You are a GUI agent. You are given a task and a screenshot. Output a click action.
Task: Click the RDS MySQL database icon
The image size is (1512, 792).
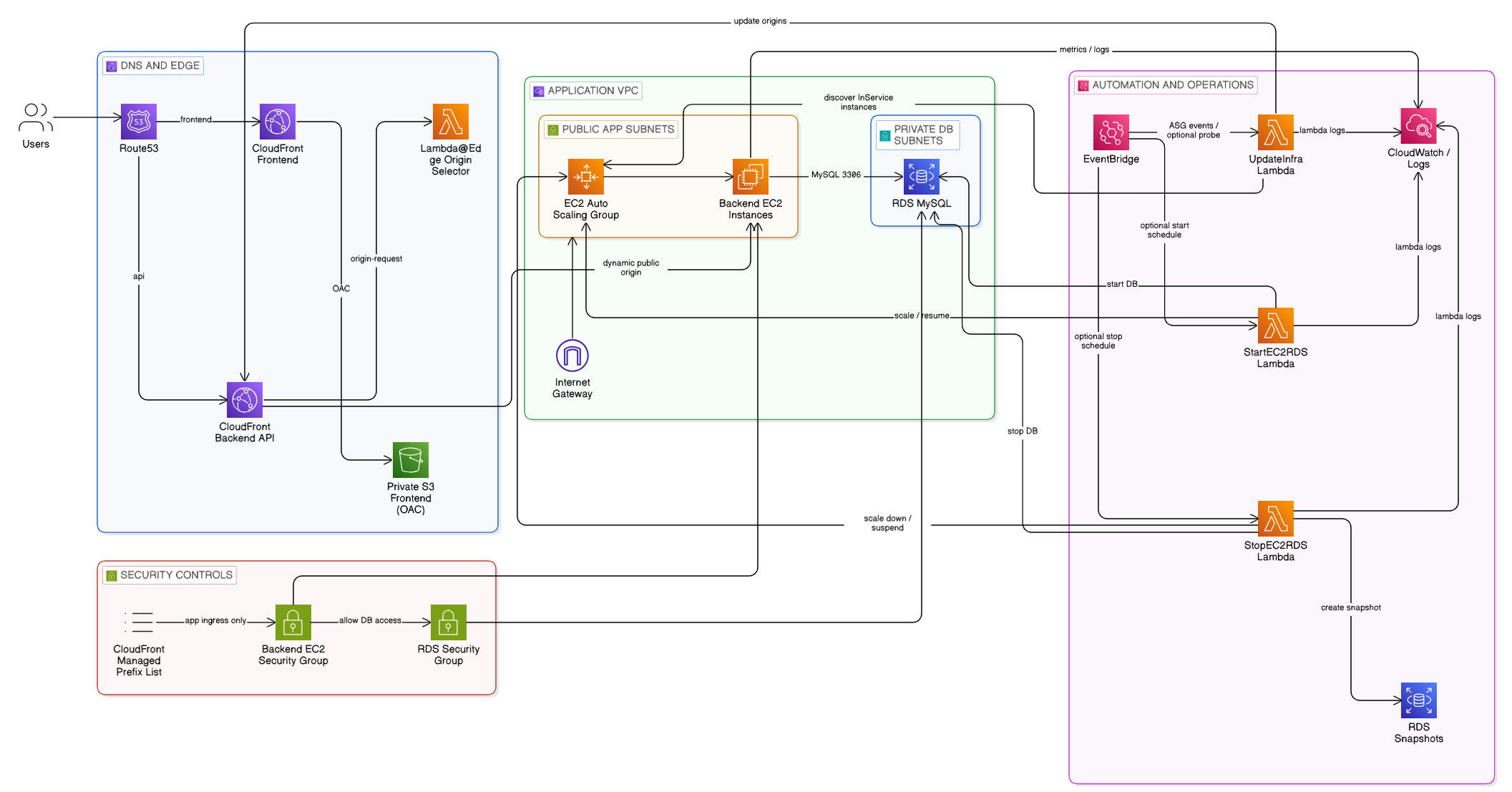click(921, 176)
